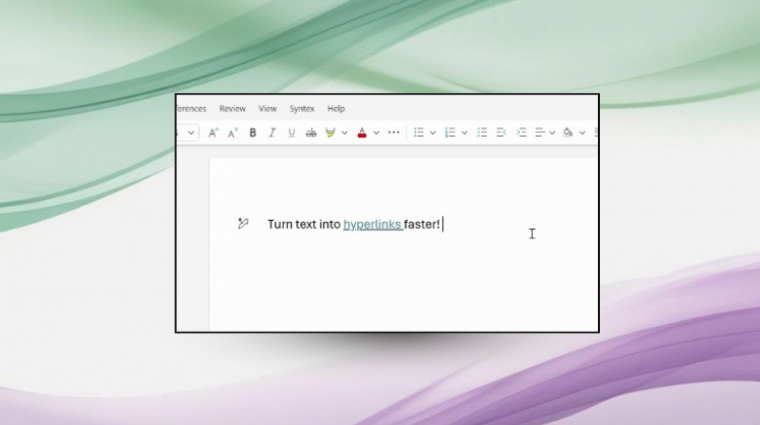
Task: Click the paragraph alignment icon
Action: (539, 133)
